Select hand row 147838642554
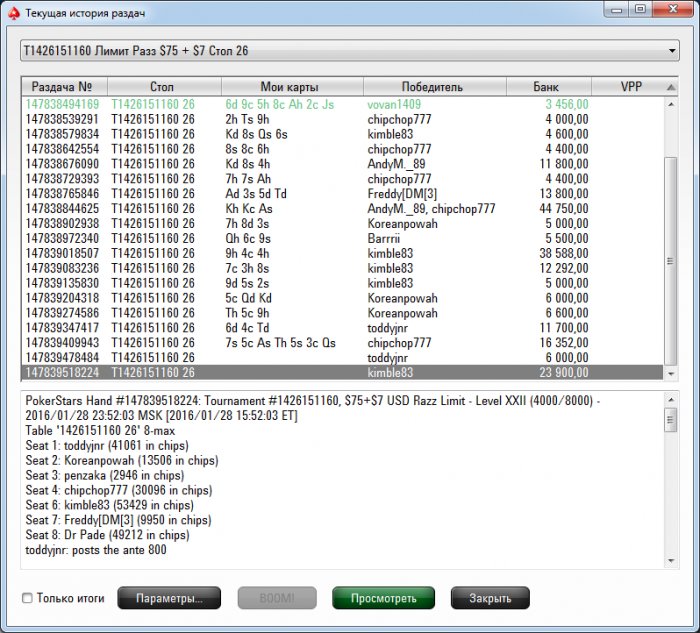Viewport: 700px width, 633px height. [x=342, y=149]
